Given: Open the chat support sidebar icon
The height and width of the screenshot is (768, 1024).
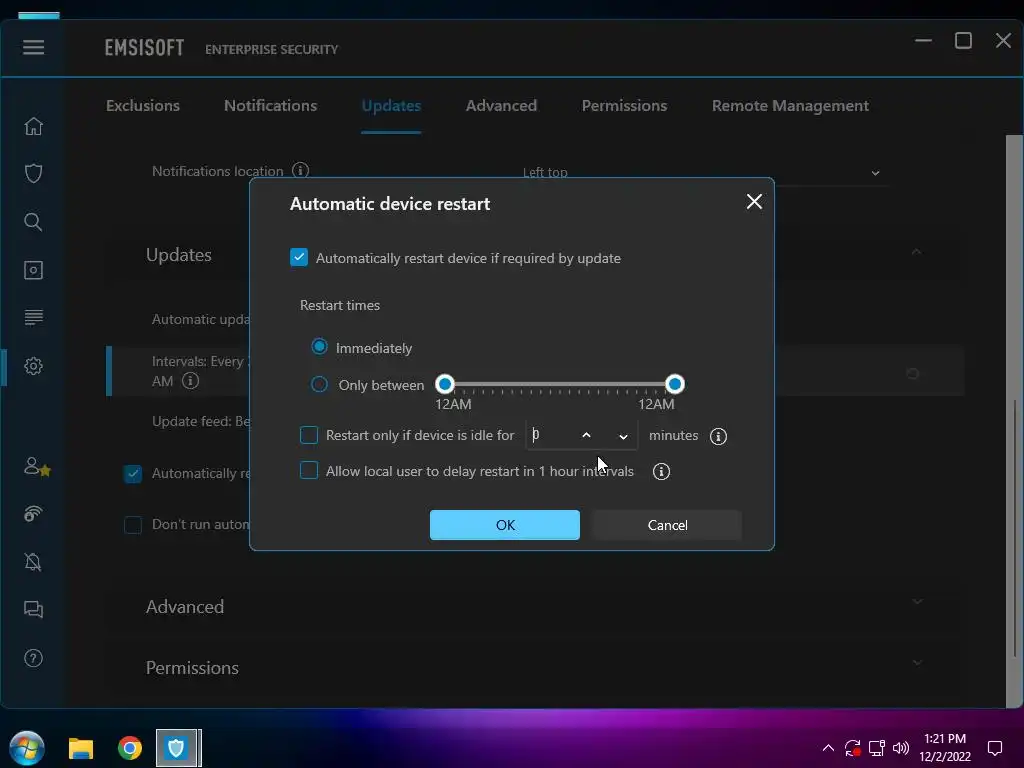Looking at the screenshot, I should [x=33, y=609].
